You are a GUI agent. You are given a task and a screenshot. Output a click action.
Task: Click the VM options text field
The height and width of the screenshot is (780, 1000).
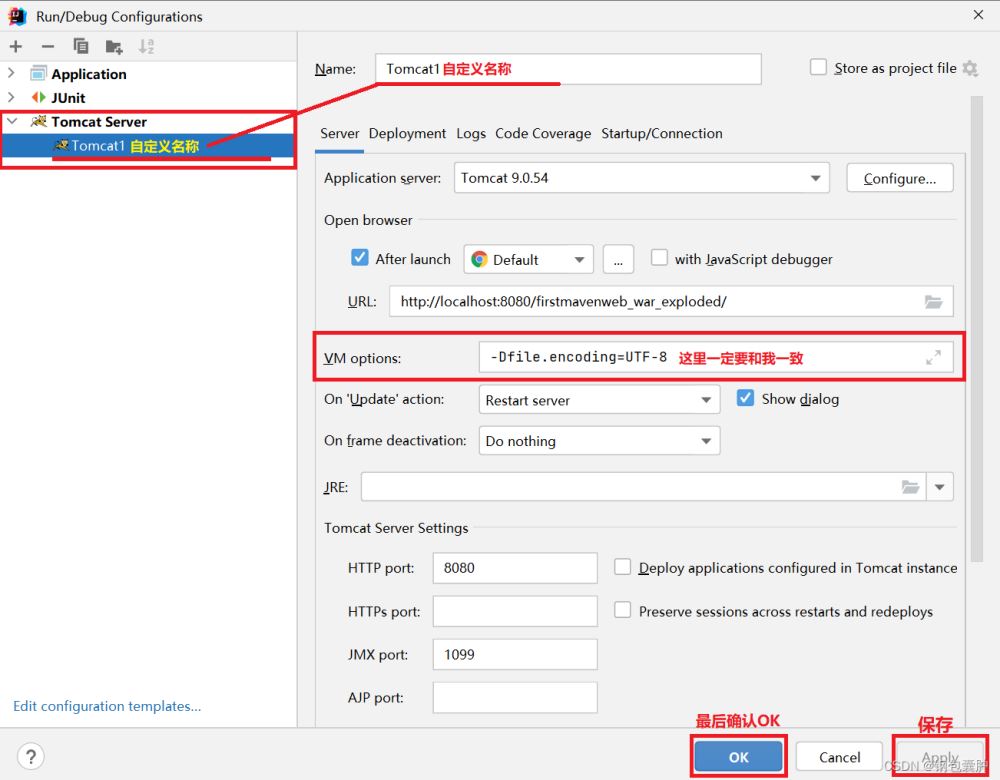pyautogui.click(x=716, y=357)
